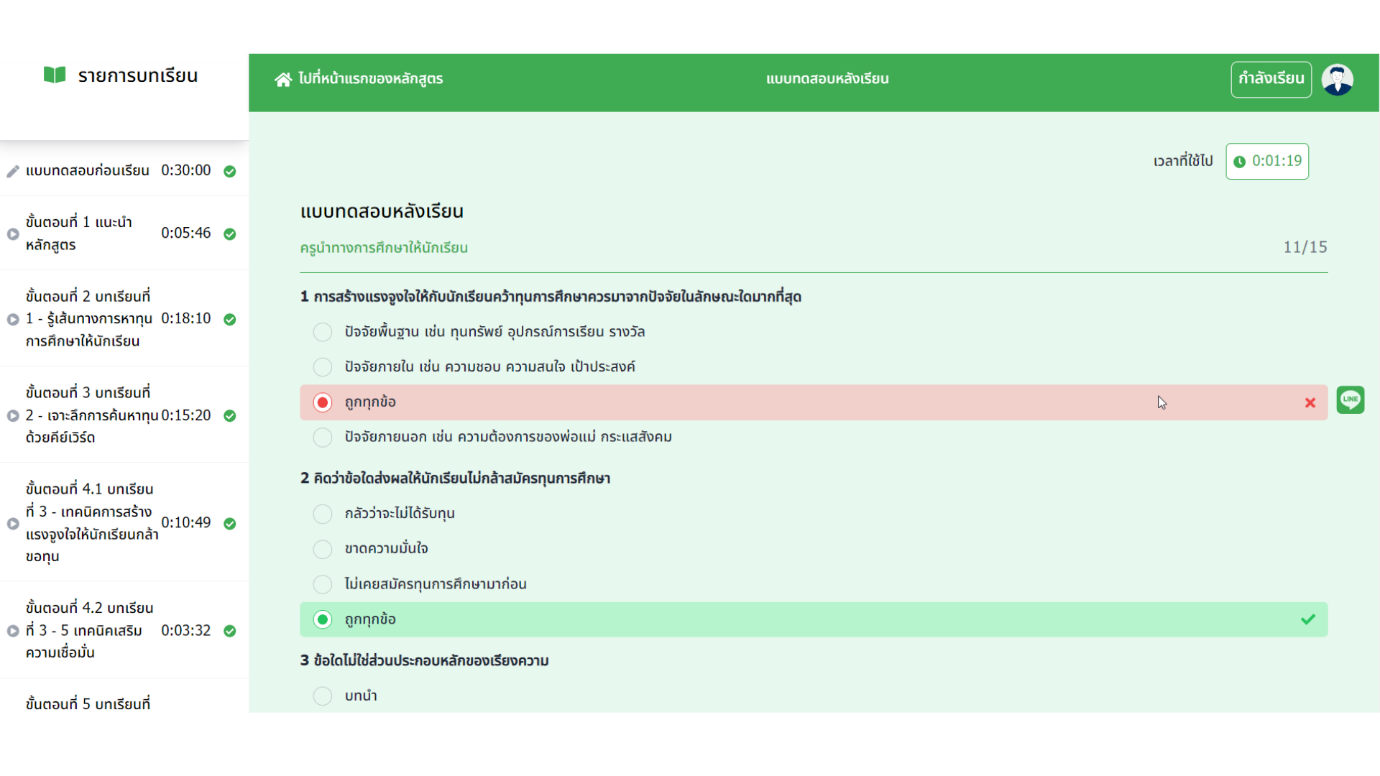Open lesson ขั้นตอนที่ 1 แนะนำหลักสูตร
This screenshot has height=776, width=1380.
coord(79,234)
